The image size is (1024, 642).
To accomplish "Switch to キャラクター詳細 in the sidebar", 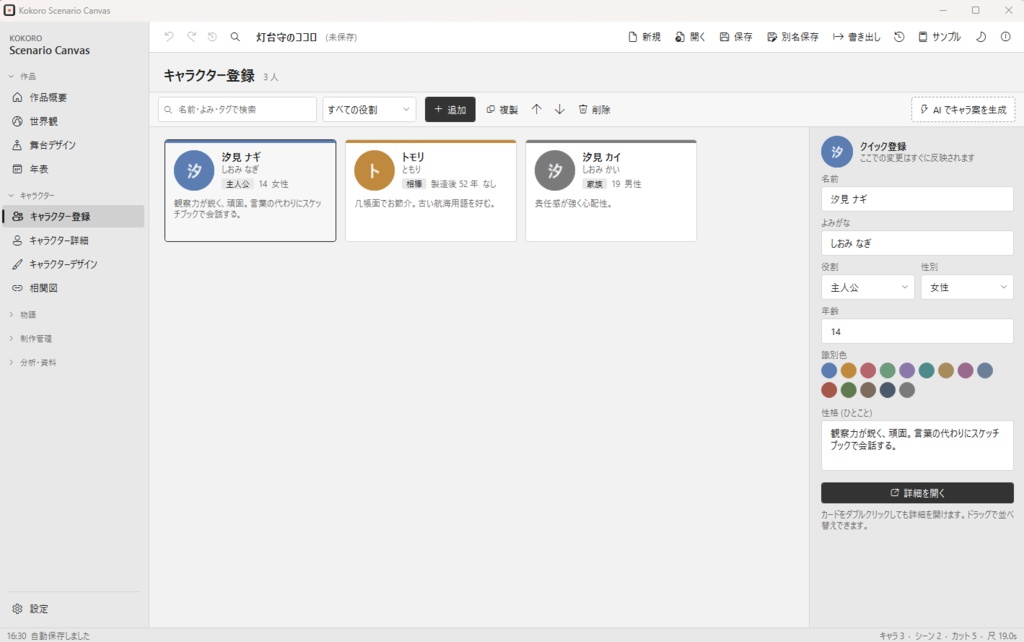I will point(72,240).
